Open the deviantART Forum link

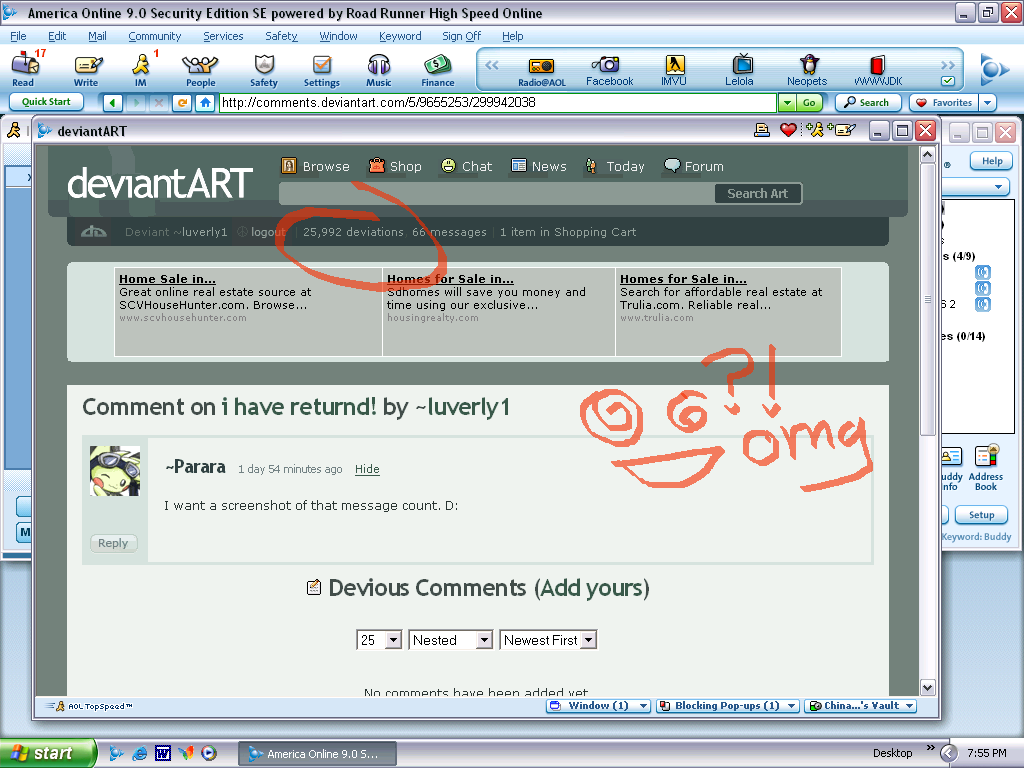pos(694,167)
